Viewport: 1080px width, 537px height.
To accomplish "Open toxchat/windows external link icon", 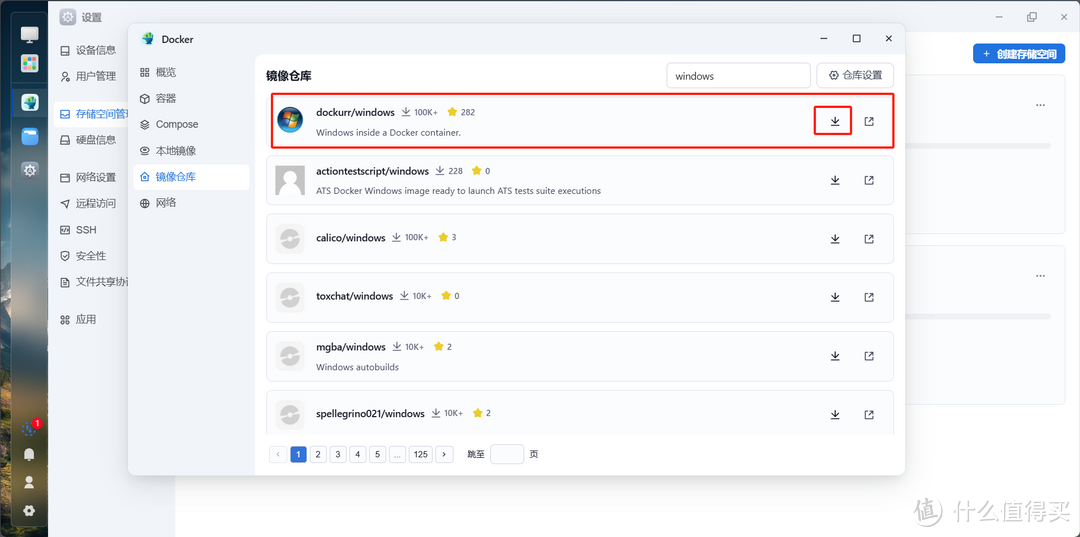I will click(869, 297).
